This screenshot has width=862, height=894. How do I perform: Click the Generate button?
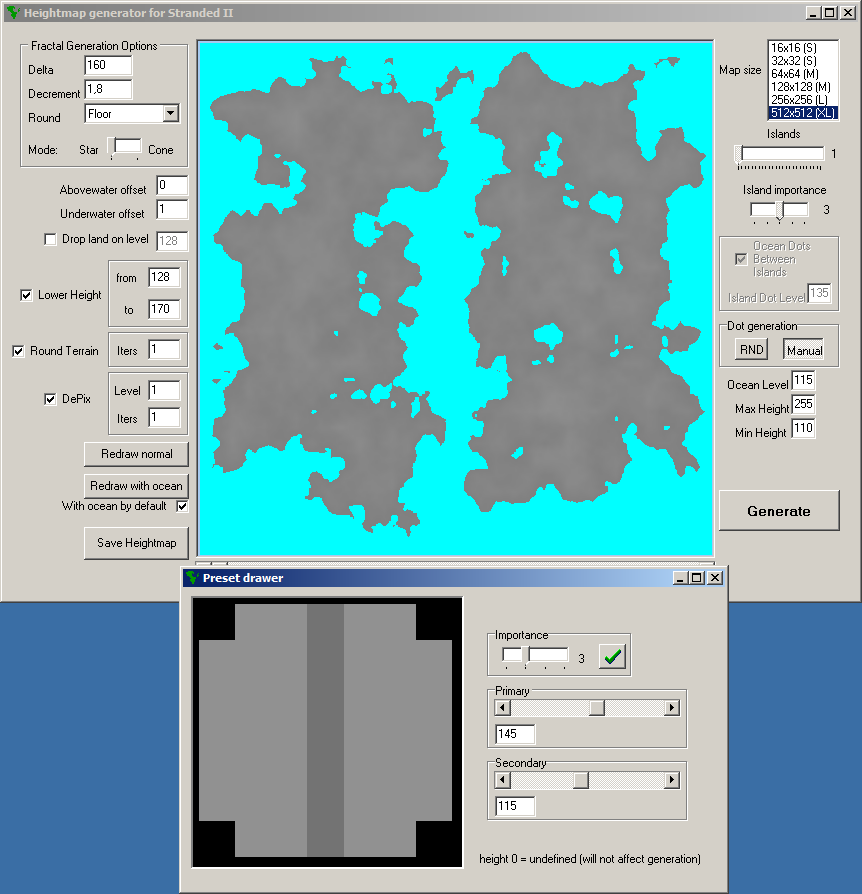[779, 511]
